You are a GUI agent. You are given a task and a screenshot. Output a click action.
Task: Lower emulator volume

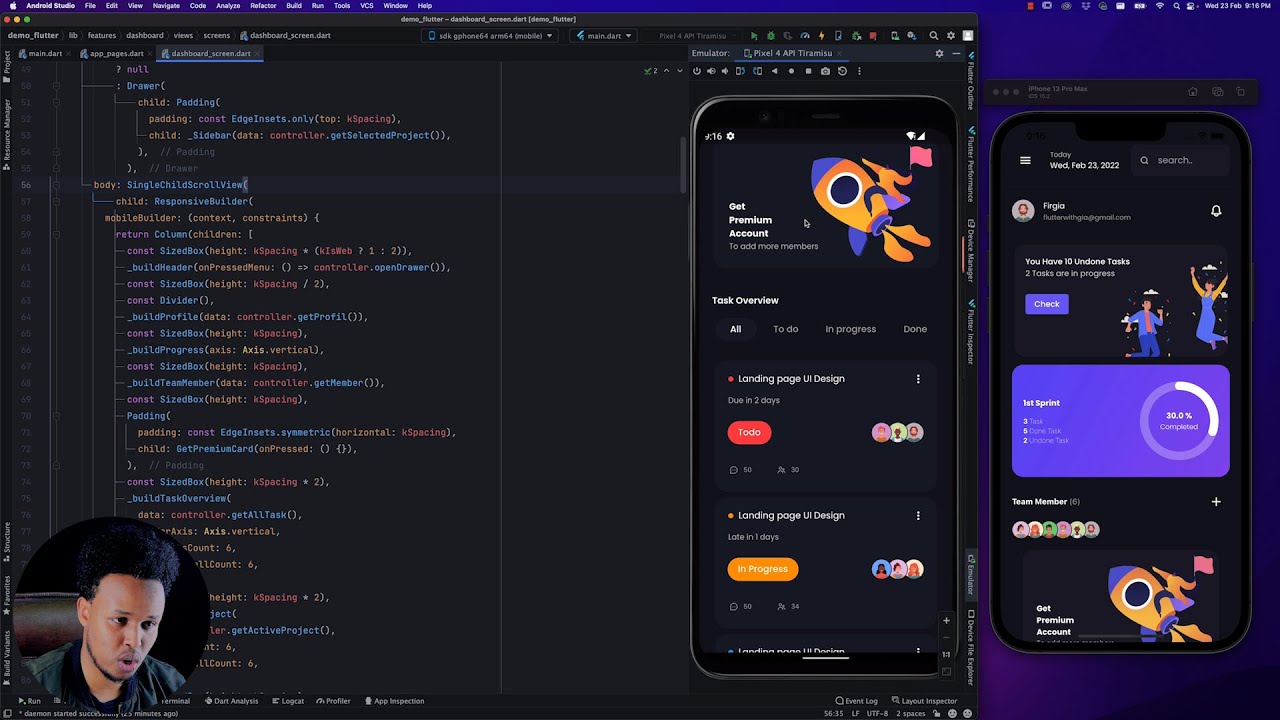[x=725, y=71]
